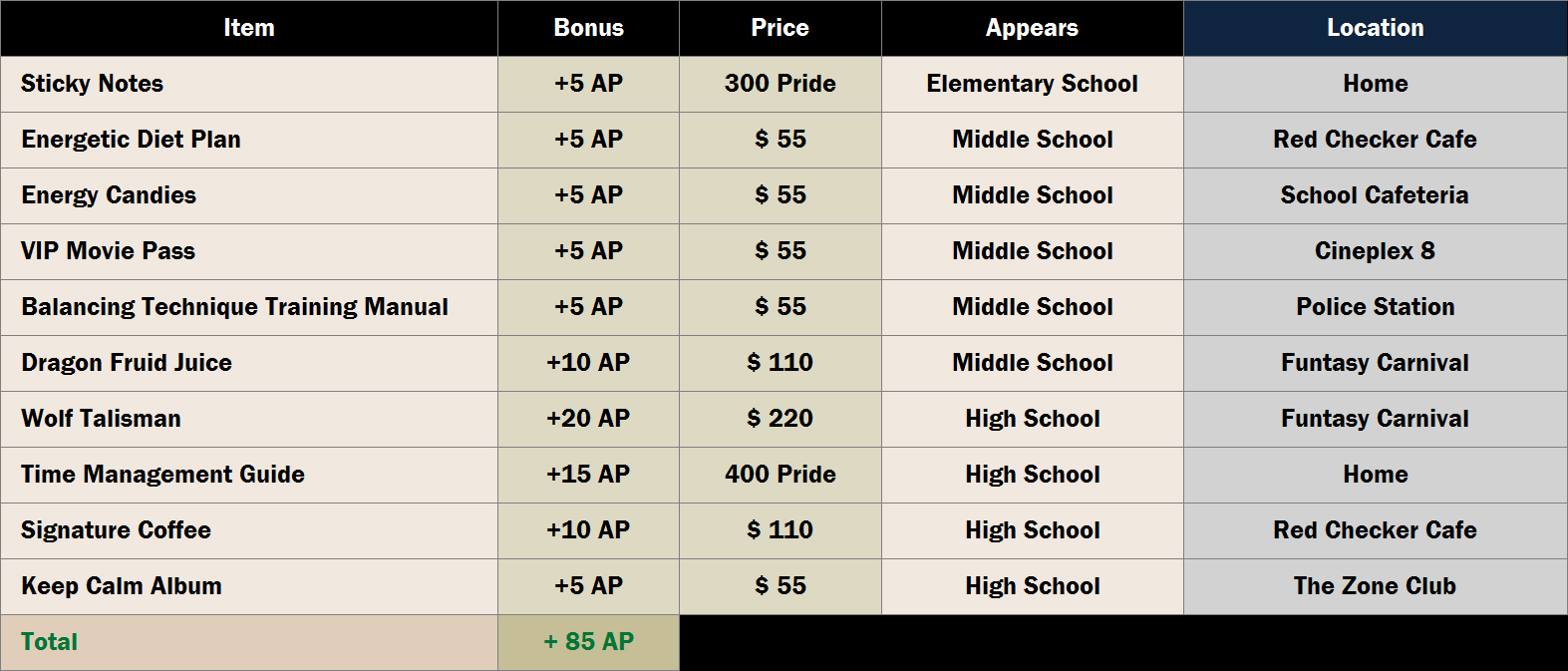The width and height of the screenshot is (1568, 671).
Task: Click the Keep Calm Album cell
Action: 122,586
